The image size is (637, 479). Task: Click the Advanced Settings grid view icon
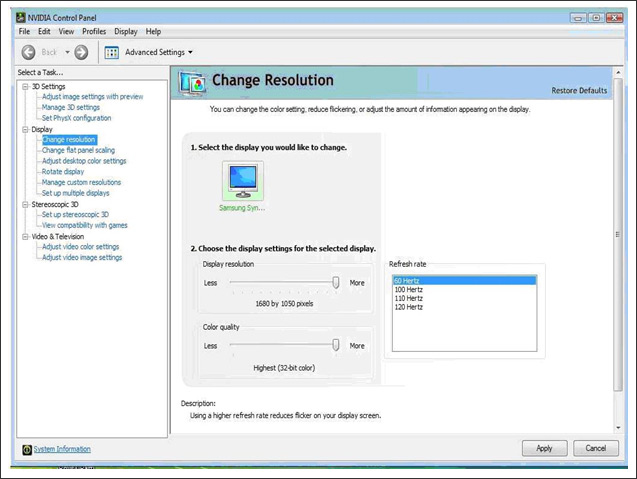(x=112, y=52)
